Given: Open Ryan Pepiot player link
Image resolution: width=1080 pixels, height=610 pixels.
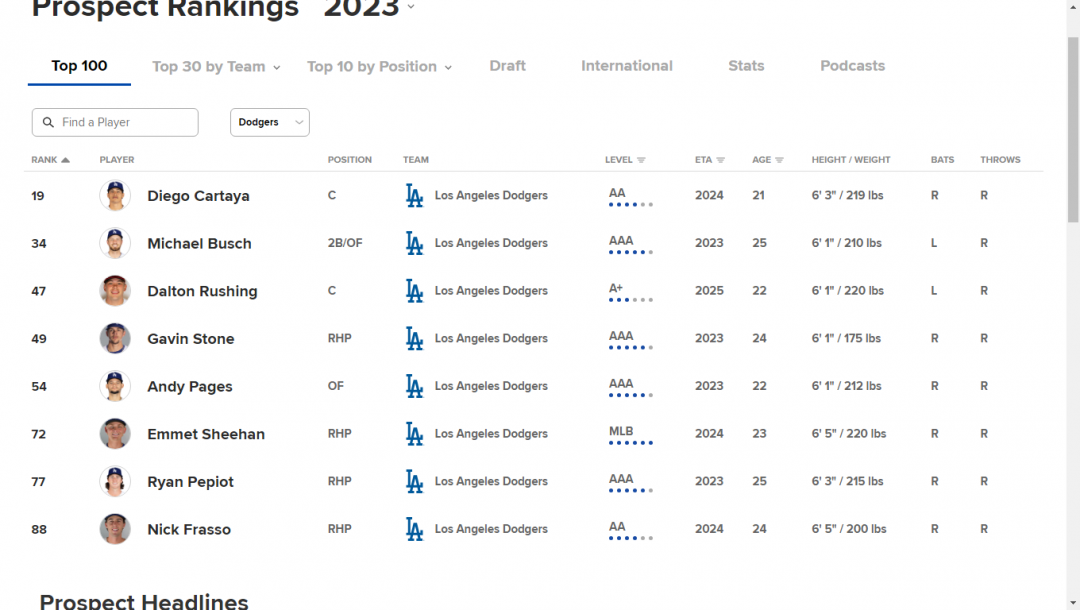Looking at the screenshot, I should tap(191, 482).
